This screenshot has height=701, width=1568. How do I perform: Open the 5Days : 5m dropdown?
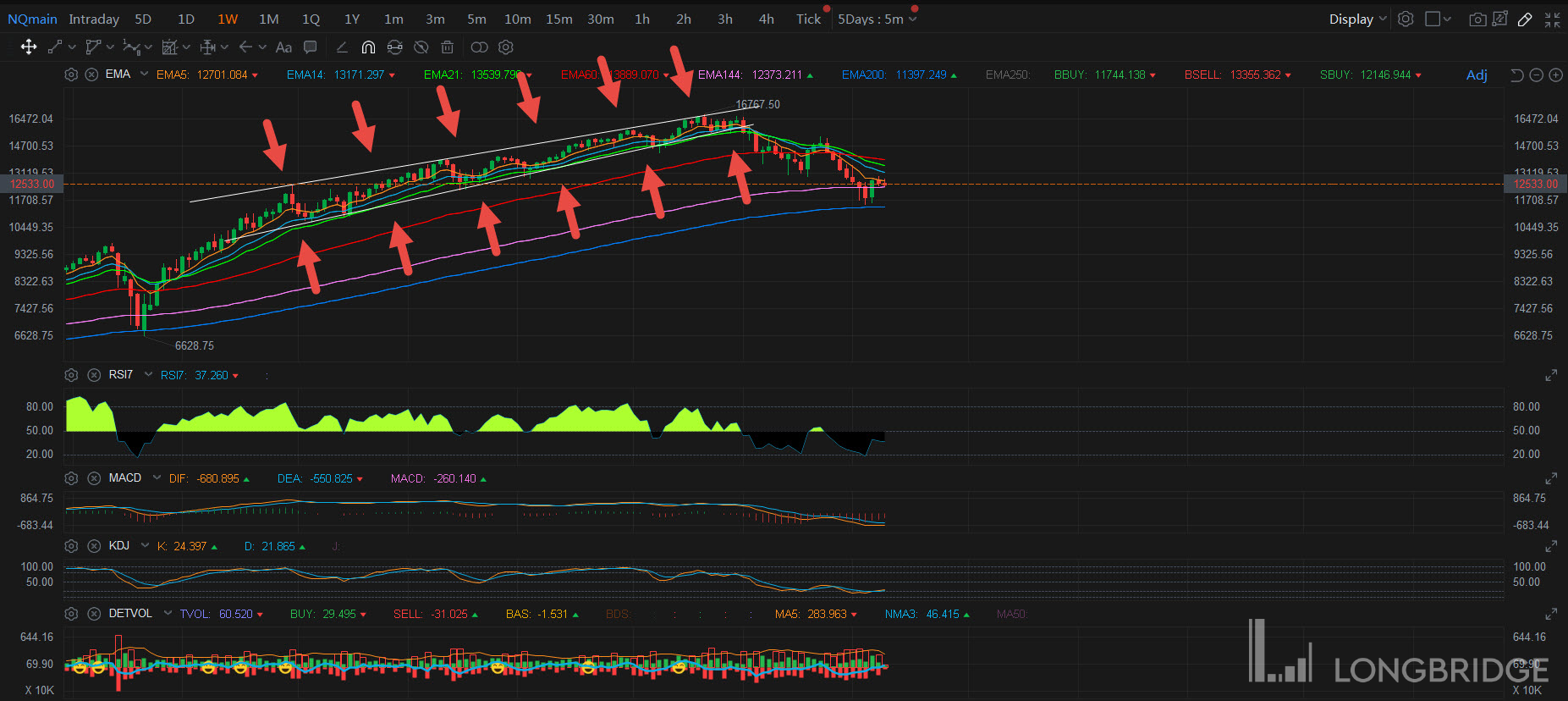[877, 19]
